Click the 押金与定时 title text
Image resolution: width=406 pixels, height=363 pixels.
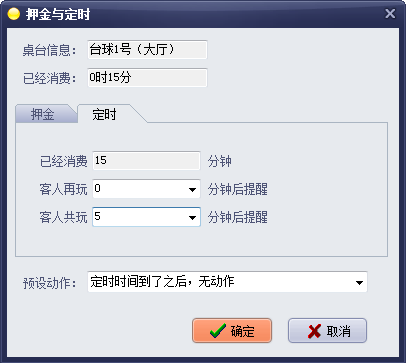click(58, 14)
